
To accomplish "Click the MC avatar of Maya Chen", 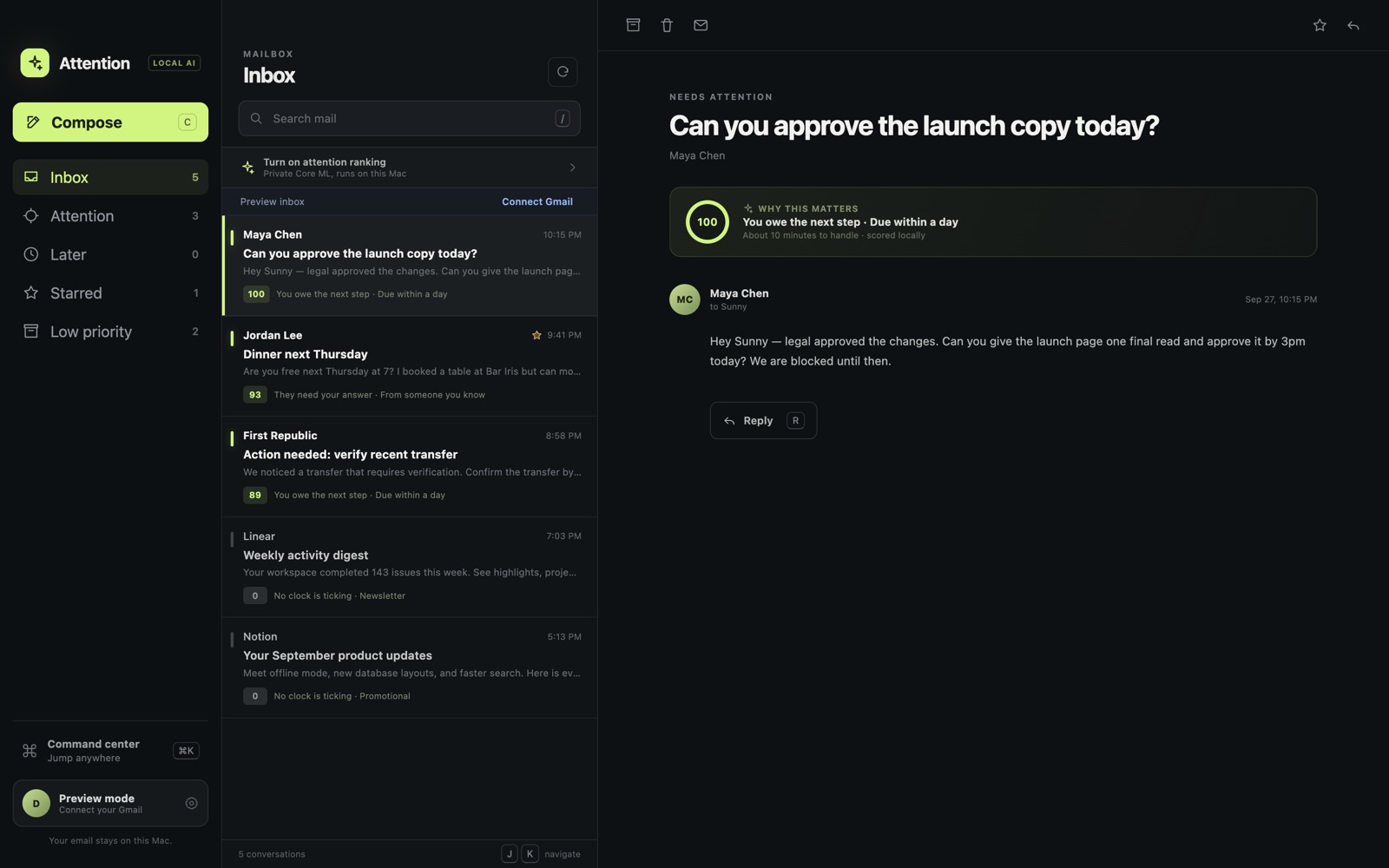I will point(685,299).
